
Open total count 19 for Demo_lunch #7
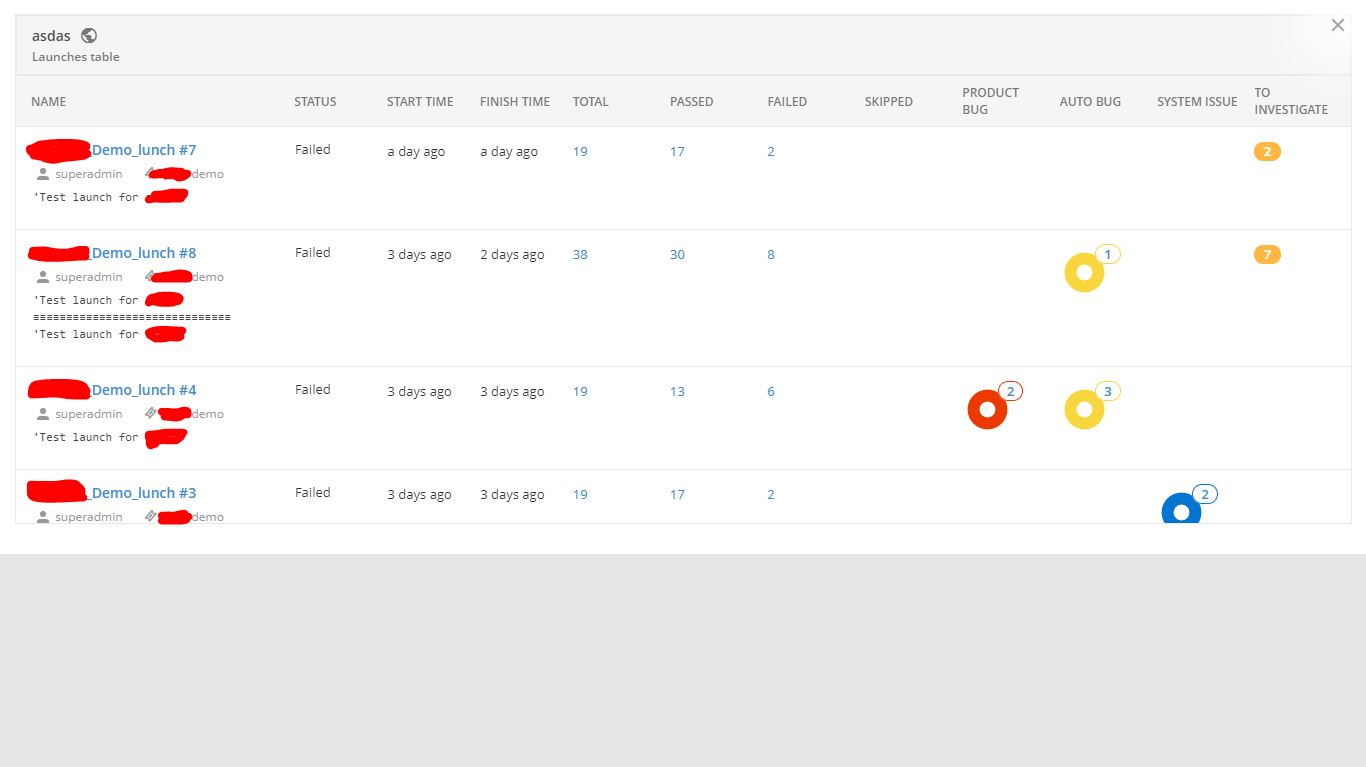click(580, 152)
